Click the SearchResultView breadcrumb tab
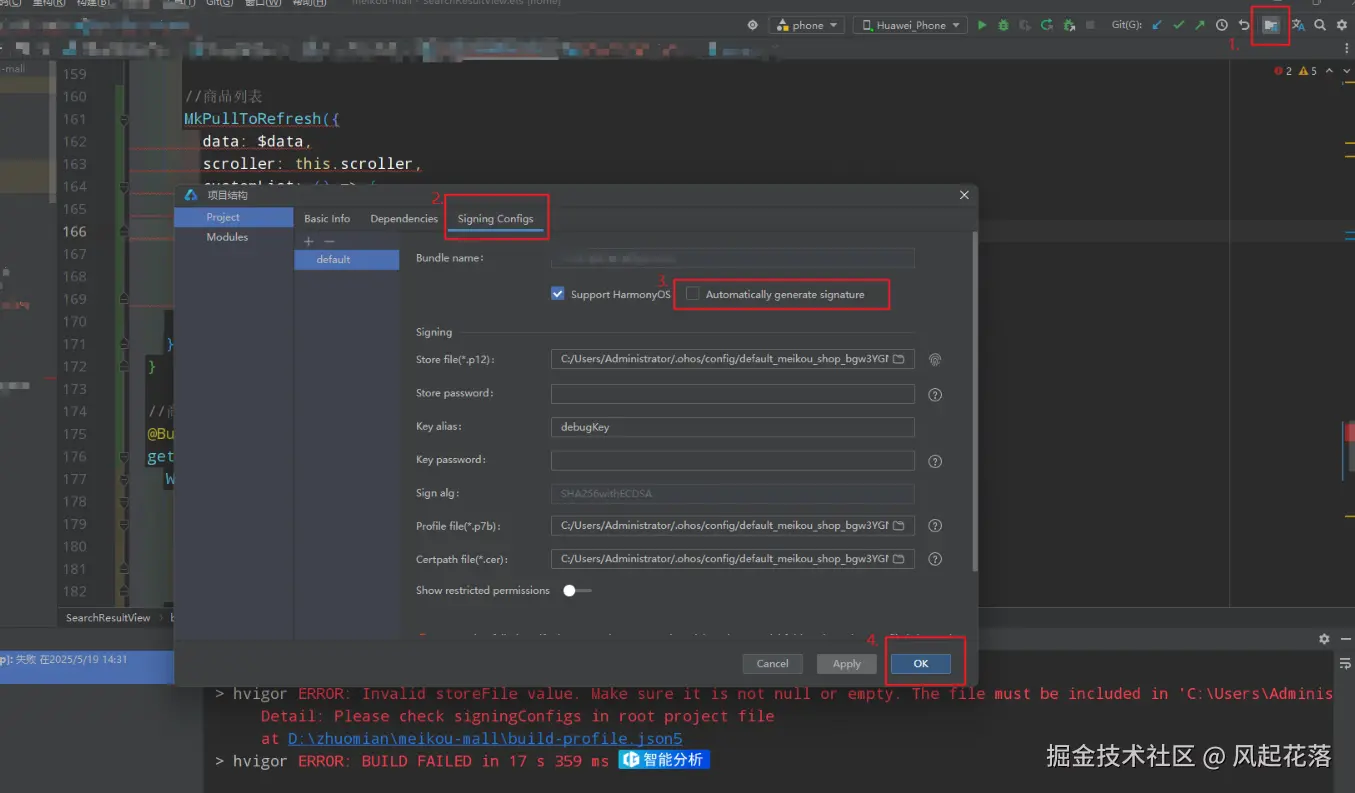Image resolution: width=1355 pixels, height=793 pixels. [x=108, y=618]
